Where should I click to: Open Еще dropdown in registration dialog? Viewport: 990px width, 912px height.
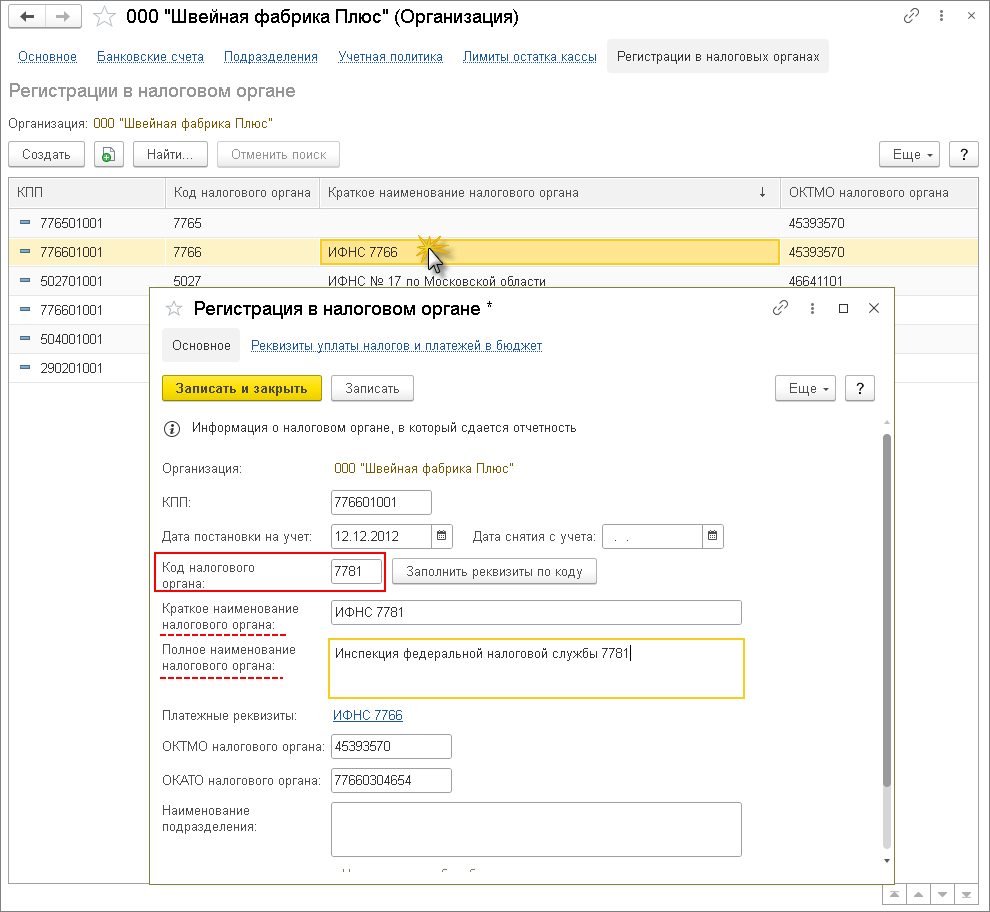tap(806, 388)
